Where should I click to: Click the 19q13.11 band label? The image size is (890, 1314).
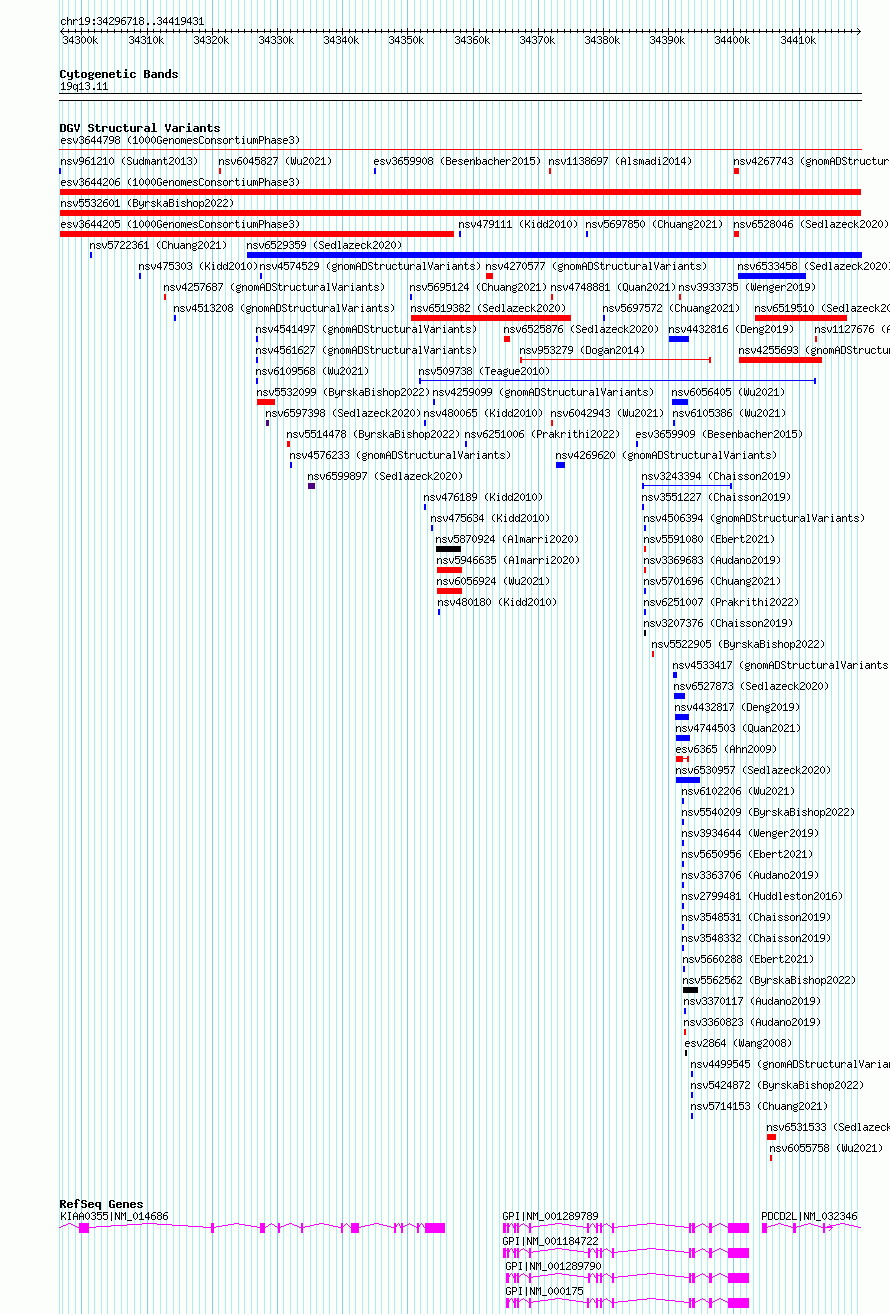[x=84, y=87]
